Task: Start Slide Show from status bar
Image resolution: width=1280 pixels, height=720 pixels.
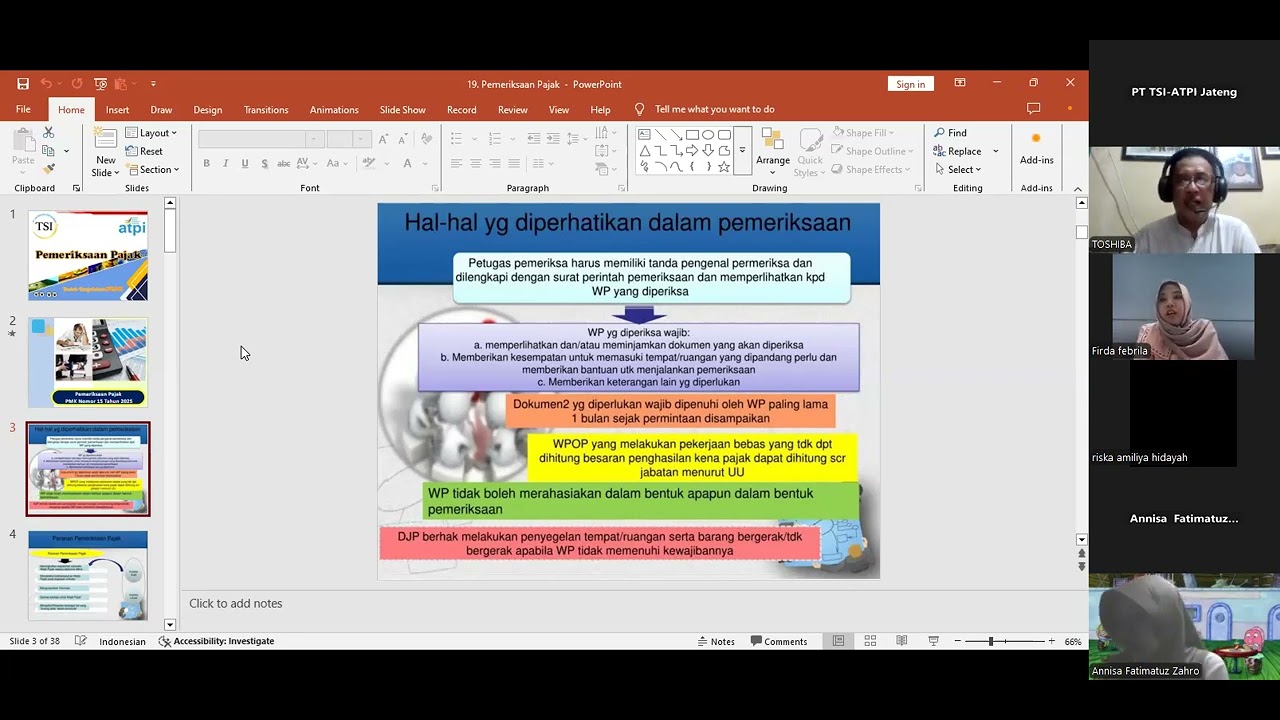Action: tap(934, 641)
